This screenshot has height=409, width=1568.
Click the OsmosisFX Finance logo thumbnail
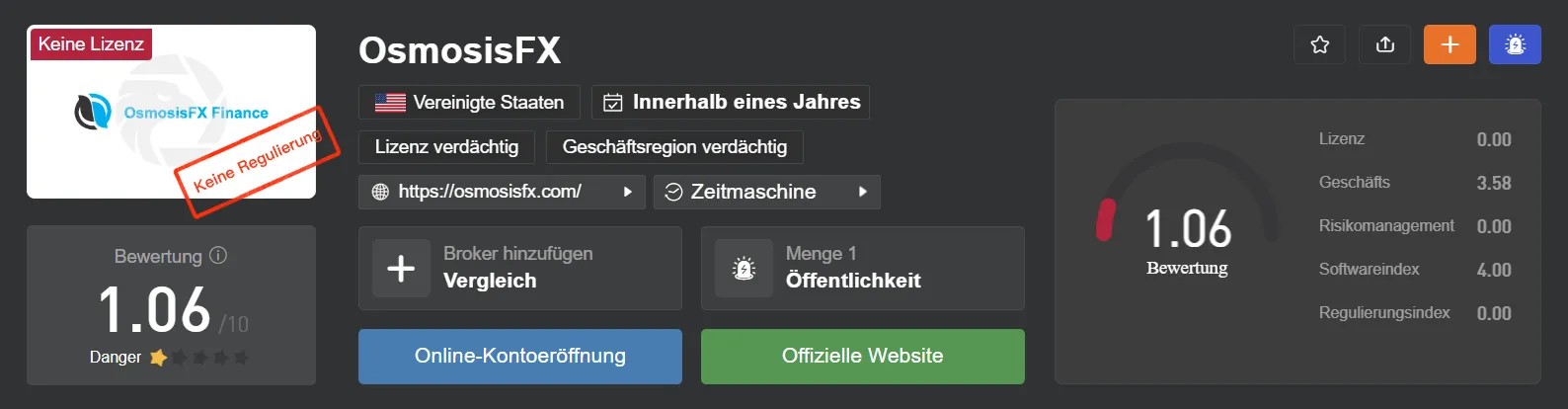point(172,112)
